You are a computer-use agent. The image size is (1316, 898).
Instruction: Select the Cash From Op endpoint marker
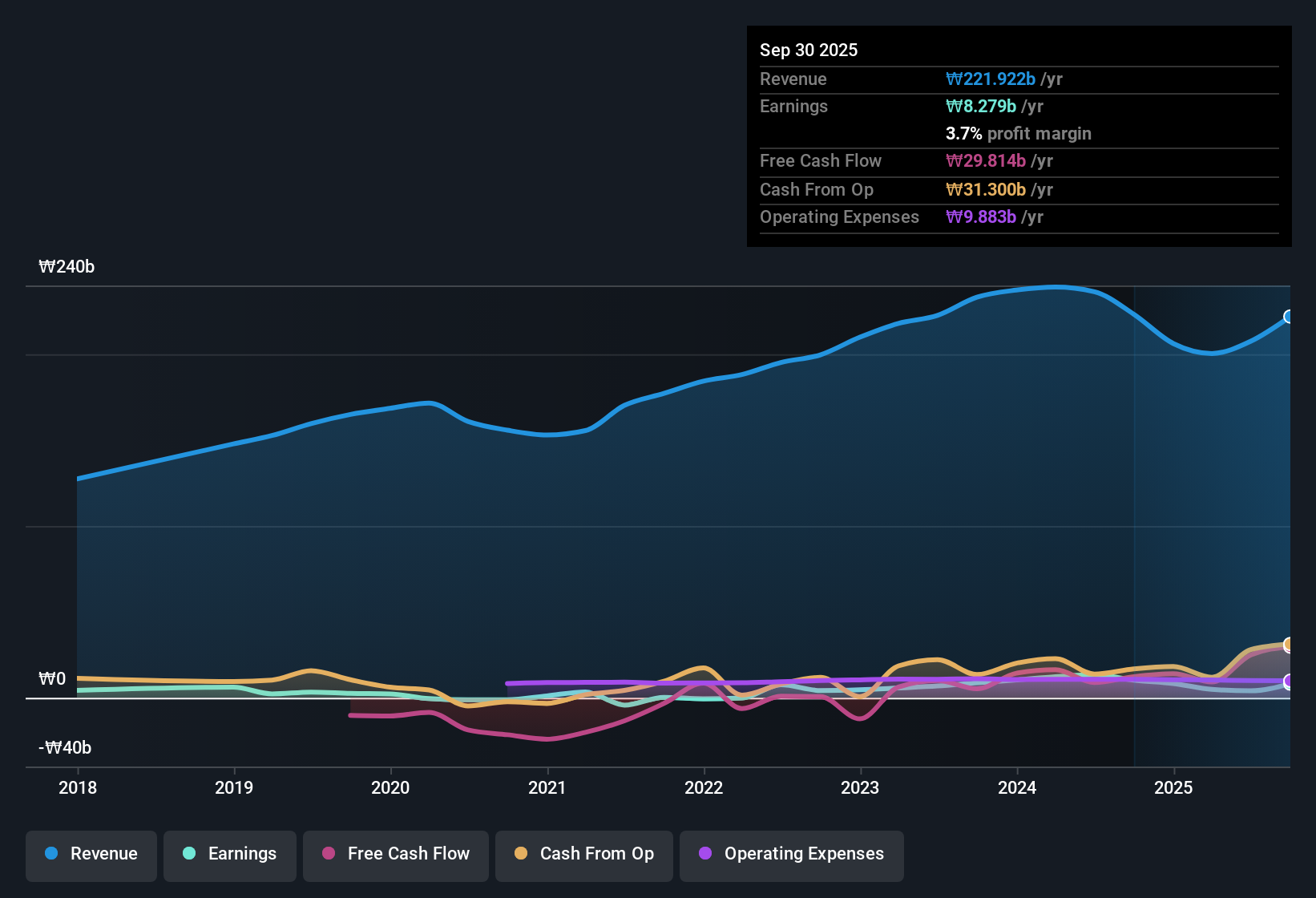1288,644
